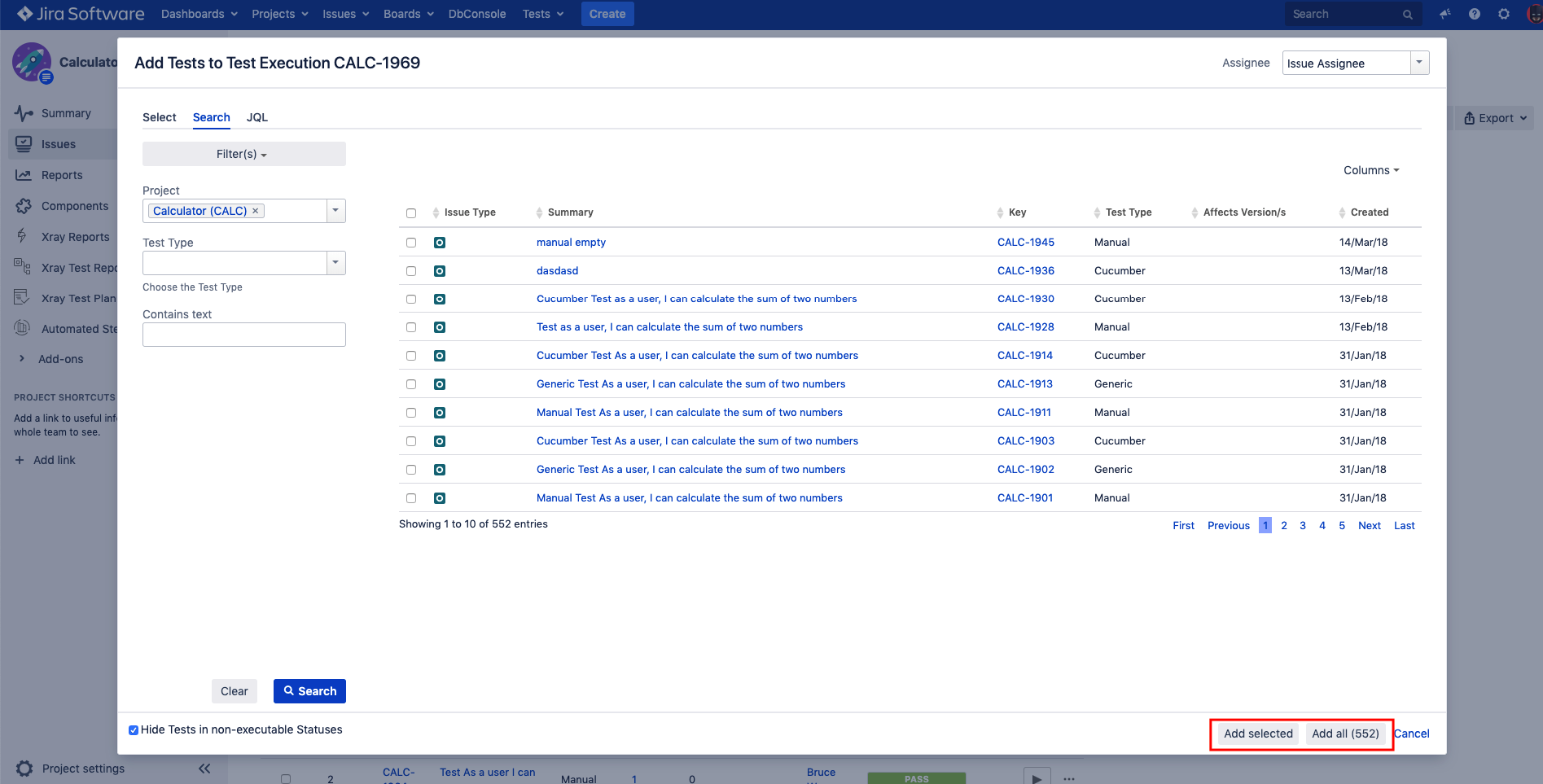The image size is (1543, 784).
Task: Open the Columns dropdown
Action: click(1371, 170)
